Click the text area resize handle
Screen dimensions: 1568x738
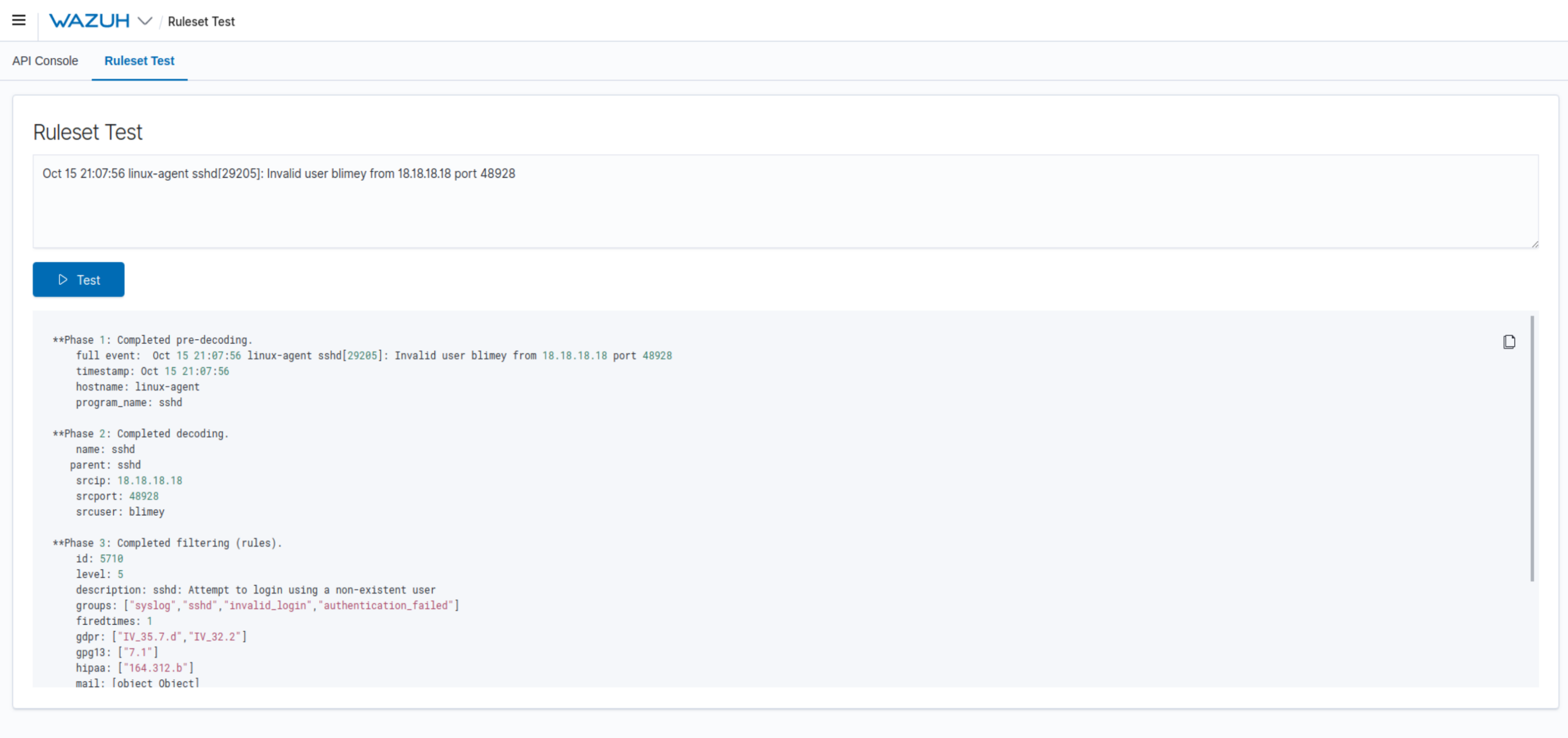pyautogui.click(x=1535, y=244)
